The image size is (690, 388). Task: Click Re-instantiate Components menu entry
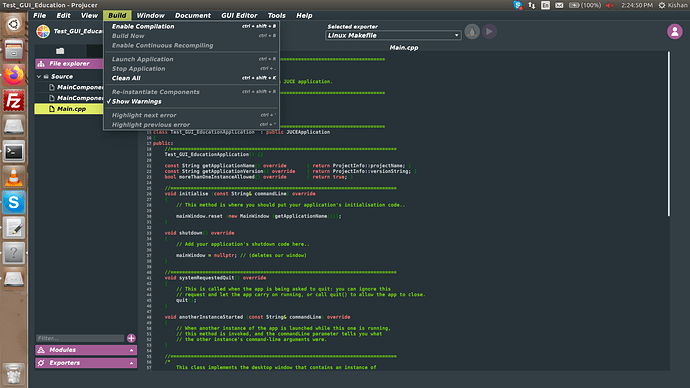191,92
